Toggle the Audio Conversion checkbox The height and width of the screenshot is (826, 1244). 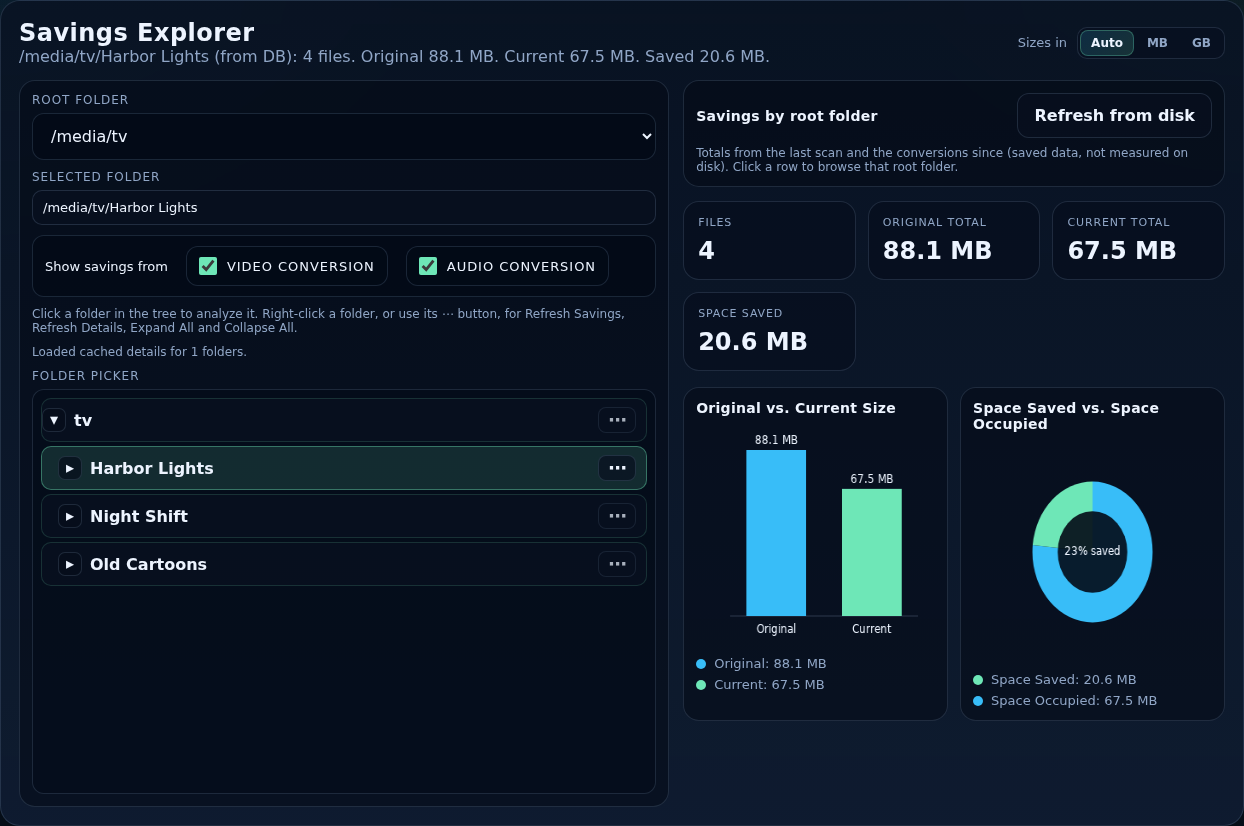pos(428,266)
